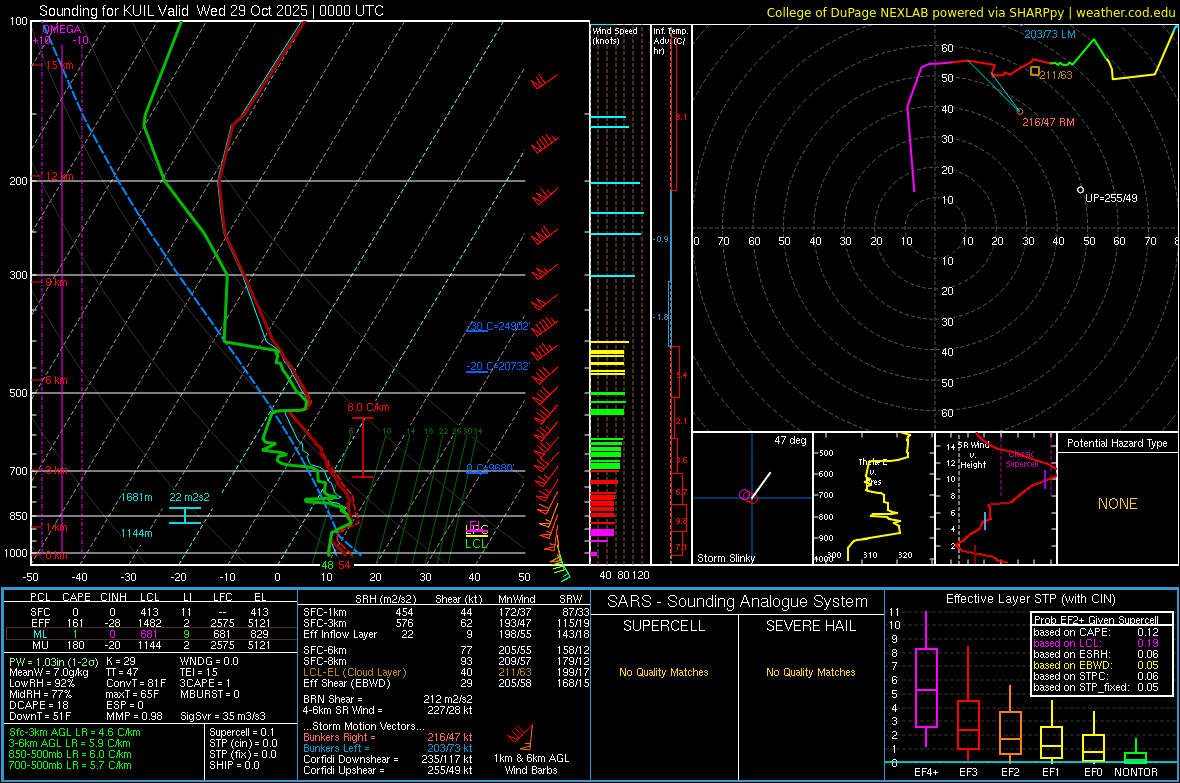Click the 0 C=9680' freezing level label
1180x783 pixels.
tap(490, 468)
